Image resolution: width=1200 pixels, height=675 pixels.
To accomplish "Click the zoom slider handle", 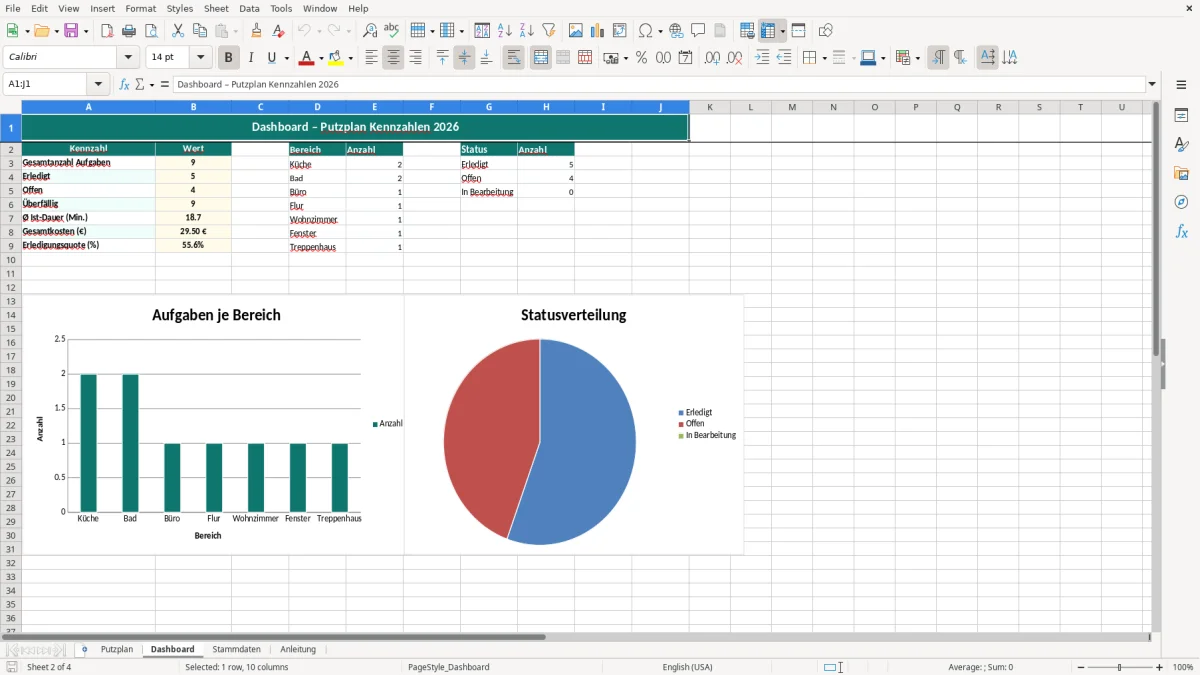I will pos(1120,667).
